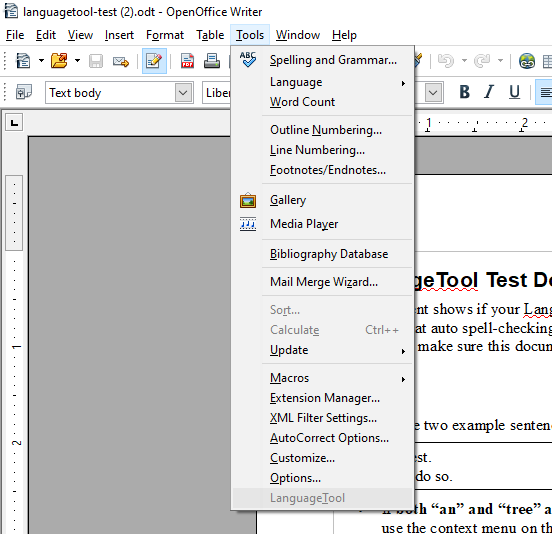Open Customize dialog

pos(322,458)
